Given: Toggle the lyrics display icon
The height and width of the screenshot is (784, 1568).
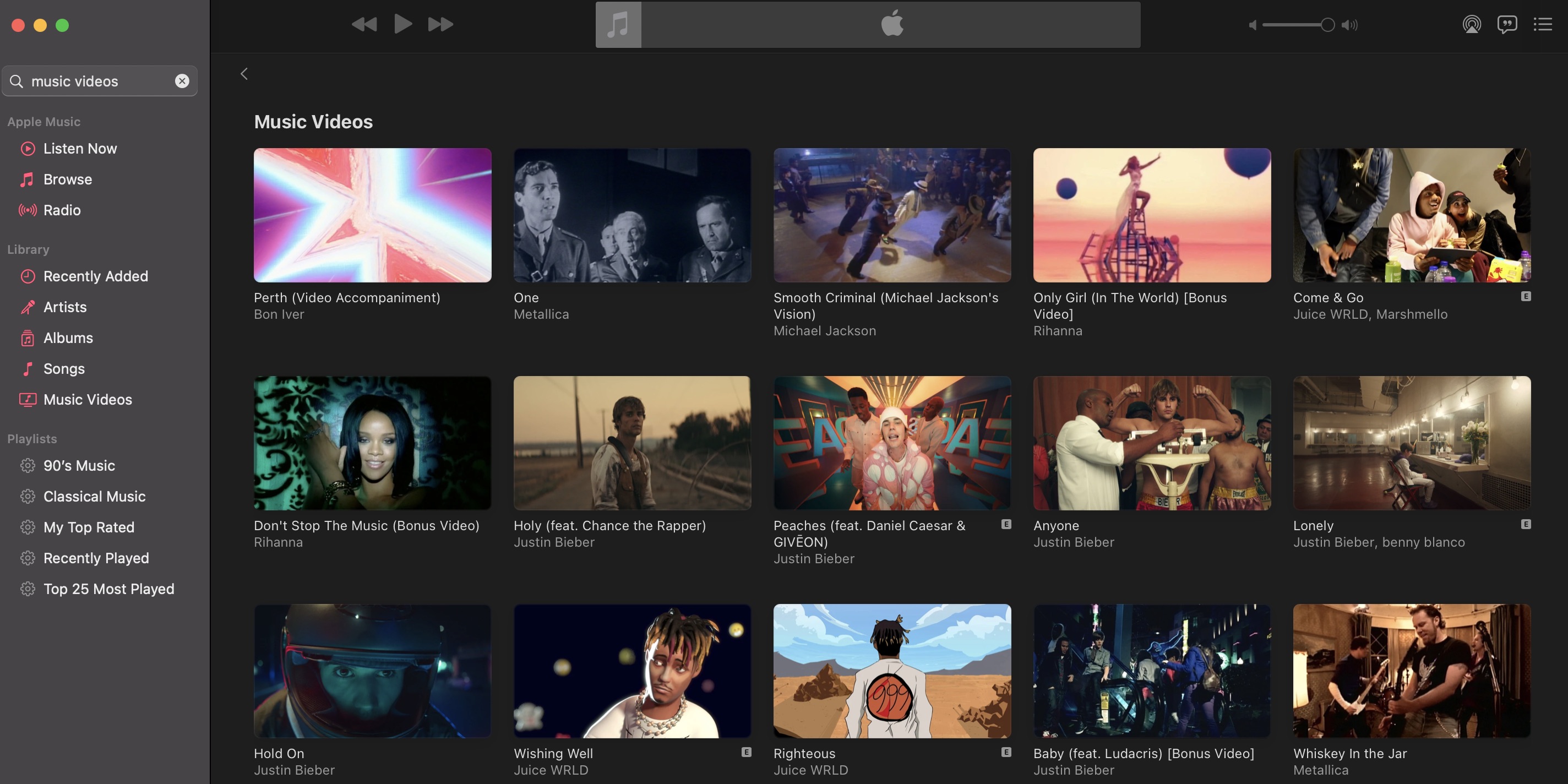Looking at the screenshot, I should click(1506, 25).
